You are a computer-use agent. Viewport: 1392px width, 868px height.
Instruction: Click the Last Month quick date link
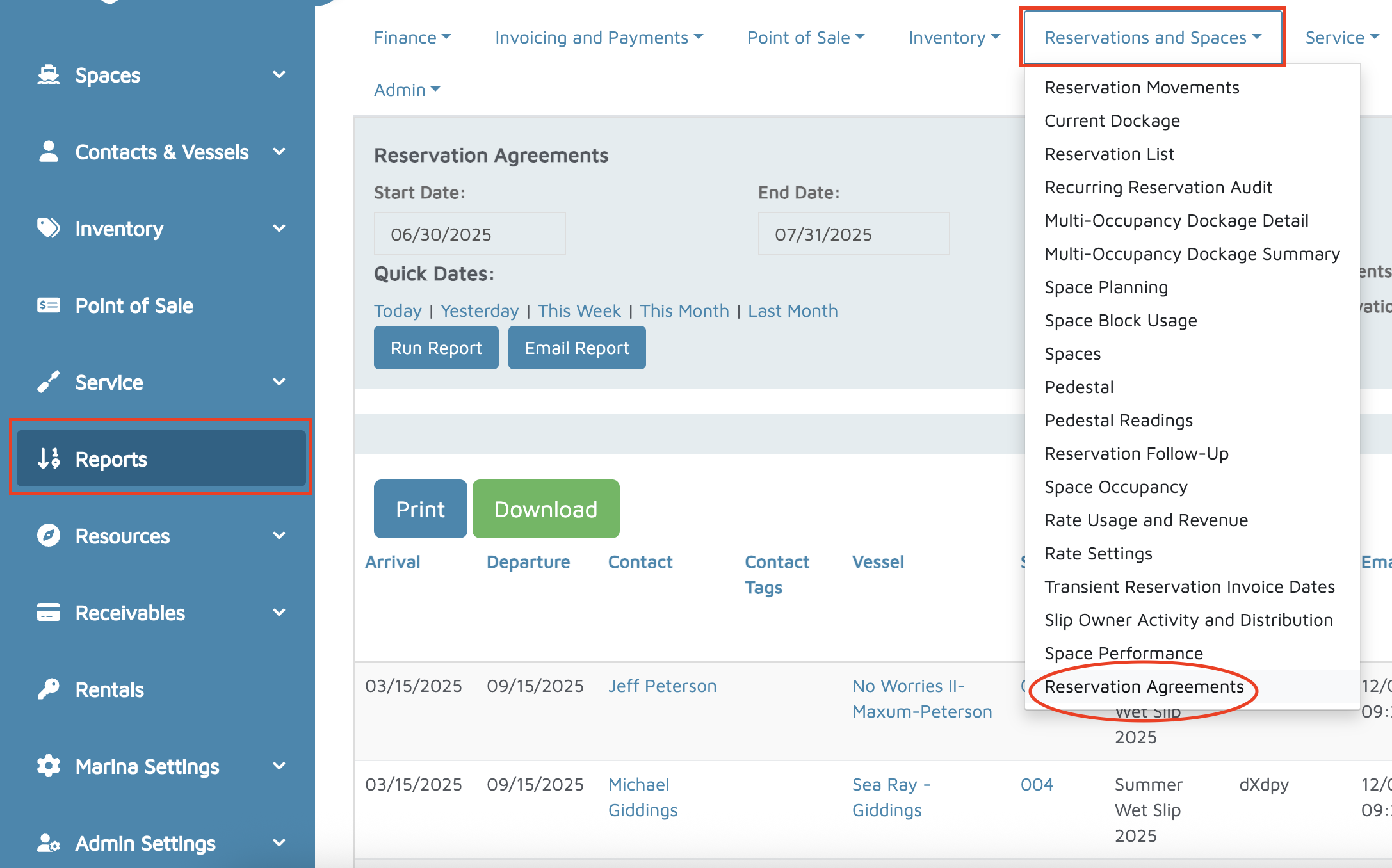pyautogui.click(x=793, y=310)
